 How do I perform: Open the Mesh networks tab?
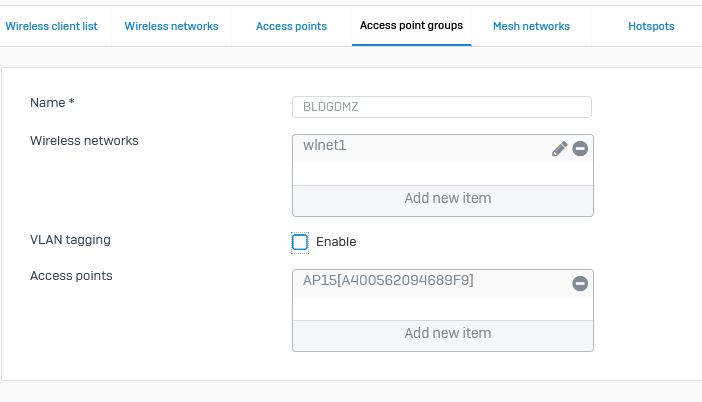[531, 26]
